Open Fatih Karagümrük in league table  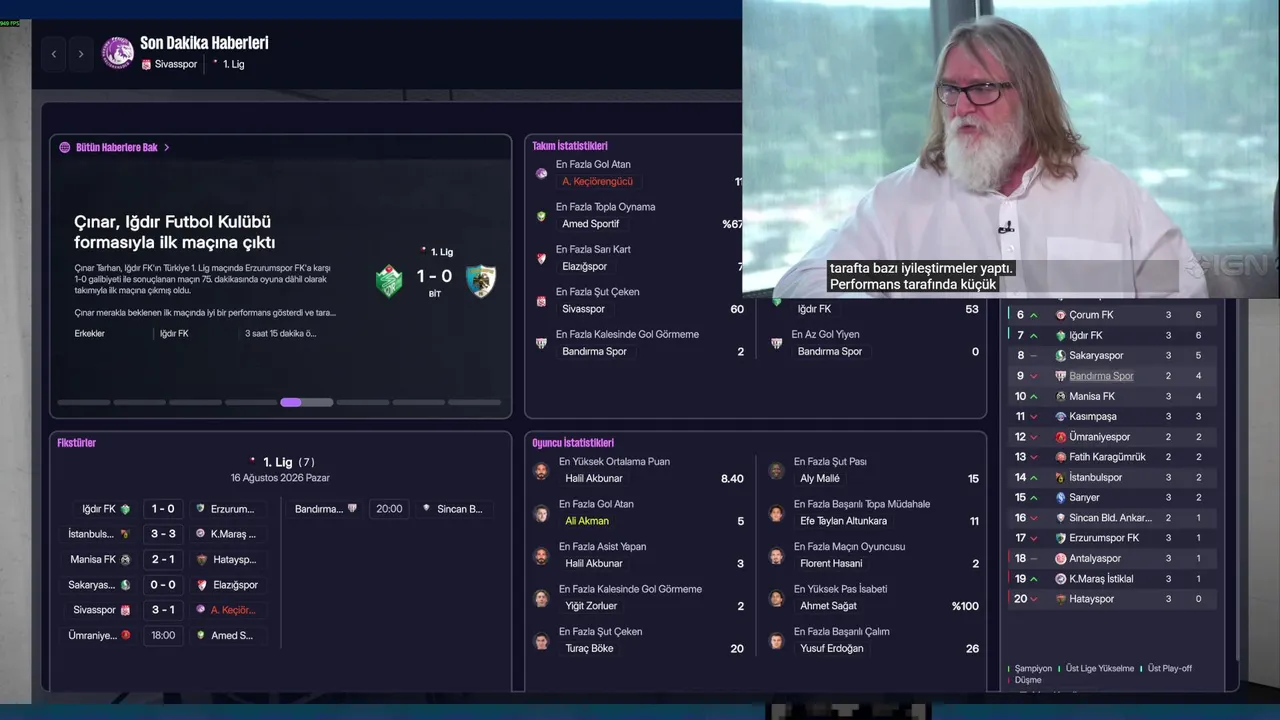[1107, 457]
